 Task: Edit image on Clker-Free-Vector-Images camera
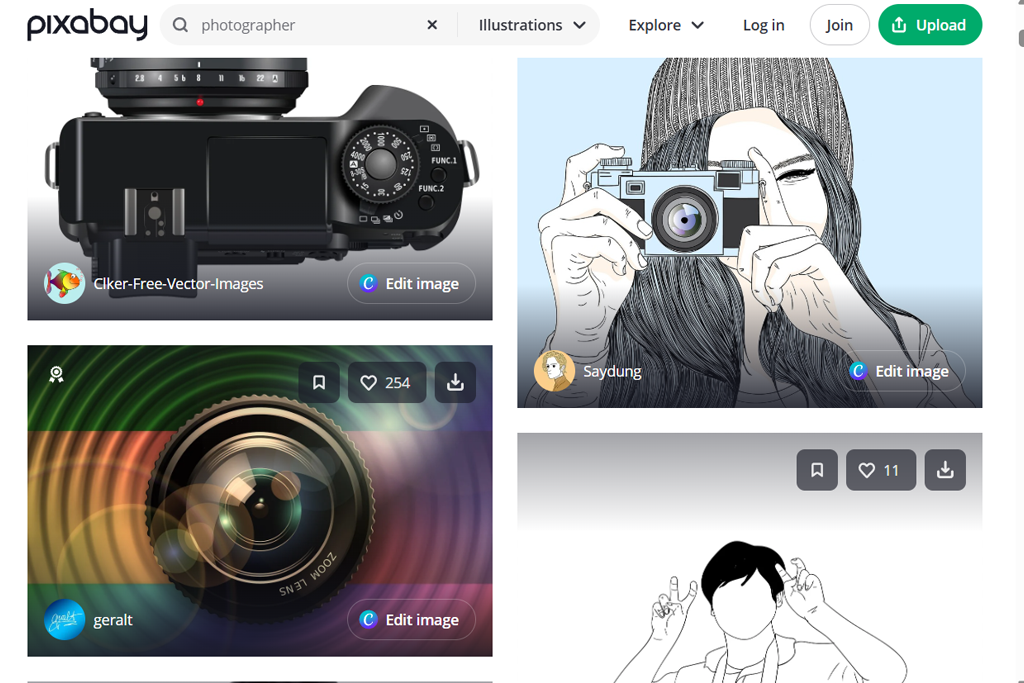(411, 283)
